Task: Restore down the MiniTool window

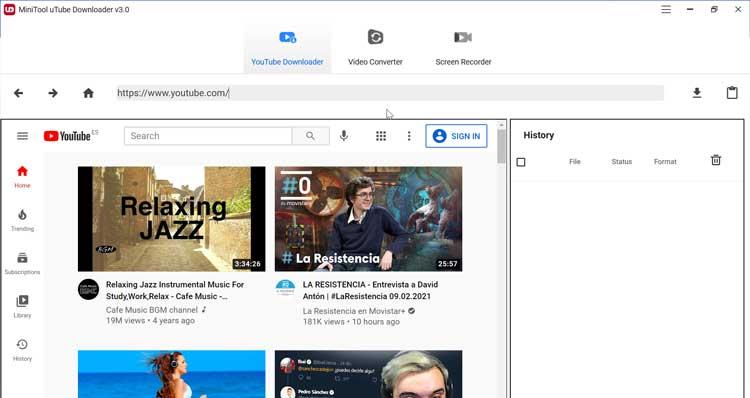Action: [x=714, y=10]
